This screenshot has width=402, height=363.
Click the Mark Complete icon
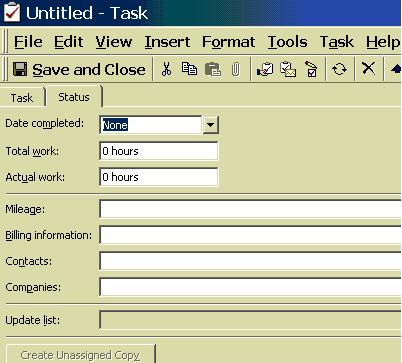(311, 69)
